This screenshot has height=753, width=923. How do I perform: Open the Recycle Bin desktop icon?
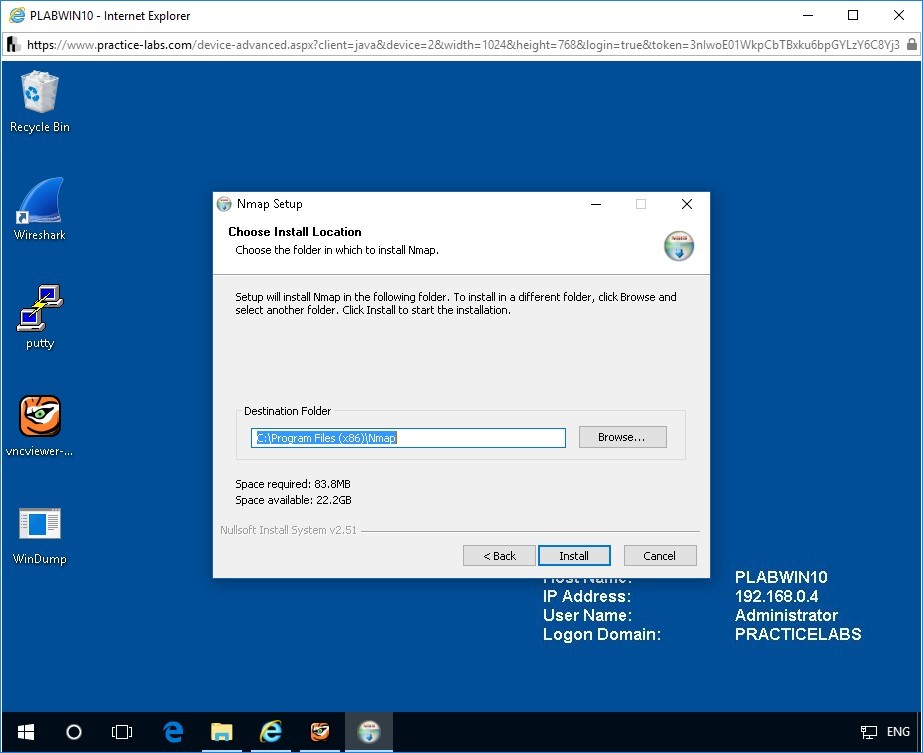(39, 101)
